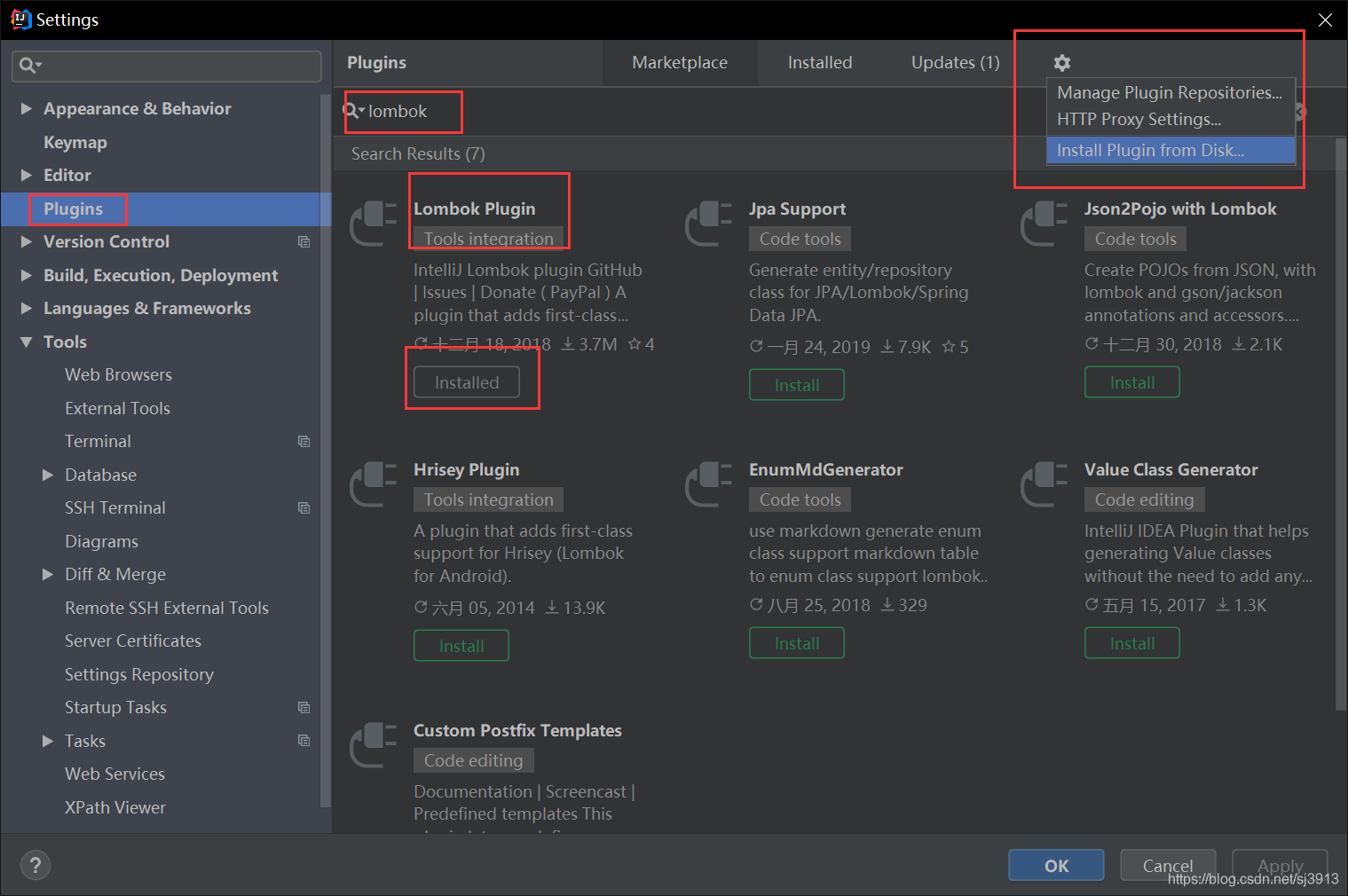Expand Languages & Frameworks section
The width and height of the screenshot is (1348, 896).
(27, 308)
